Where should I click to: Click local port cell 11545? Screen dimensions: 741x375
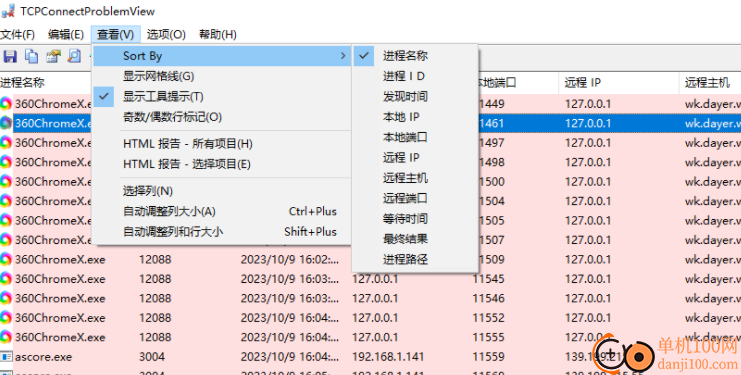489,279
